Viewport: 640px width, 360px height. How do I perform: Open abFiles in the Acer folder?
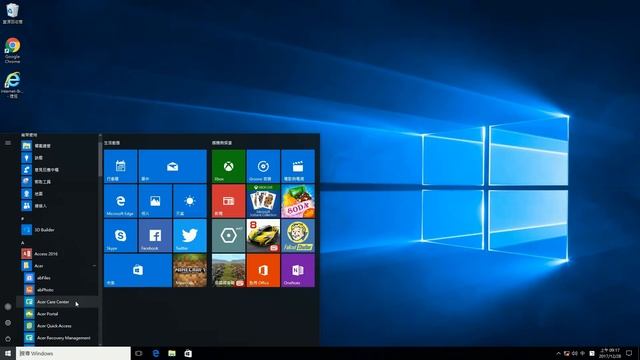pos(57,278)
